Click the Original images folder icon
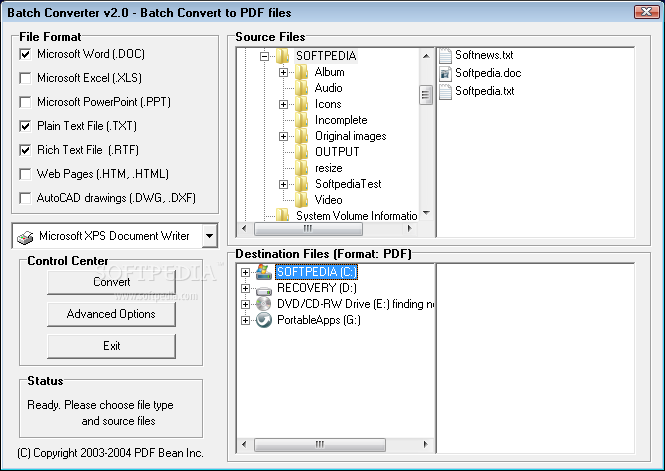This screenshot has height=471, width=665. coord(301,136)
